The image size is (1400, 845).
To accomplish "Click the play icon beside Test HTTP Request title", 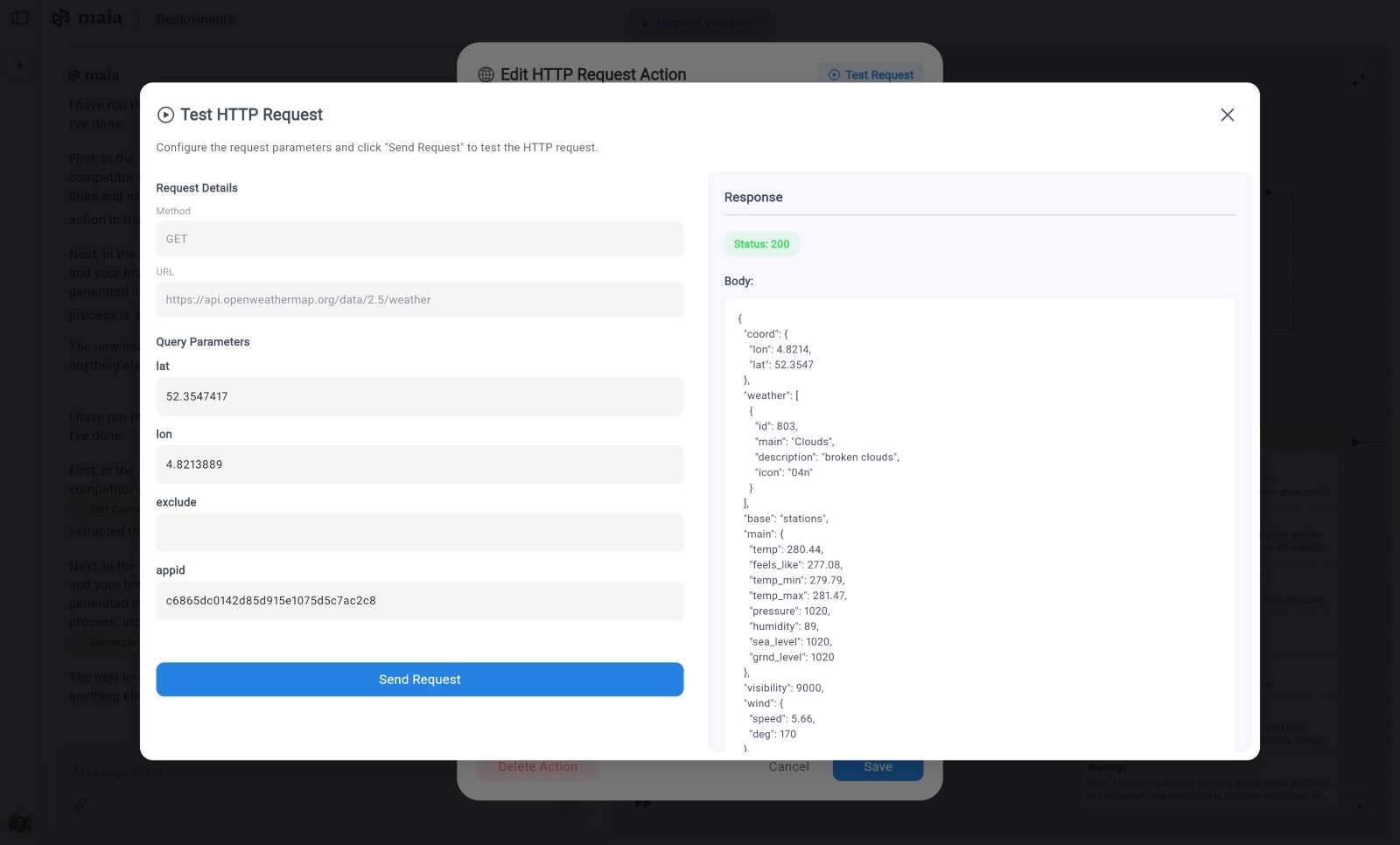I will tap(164, 115).
